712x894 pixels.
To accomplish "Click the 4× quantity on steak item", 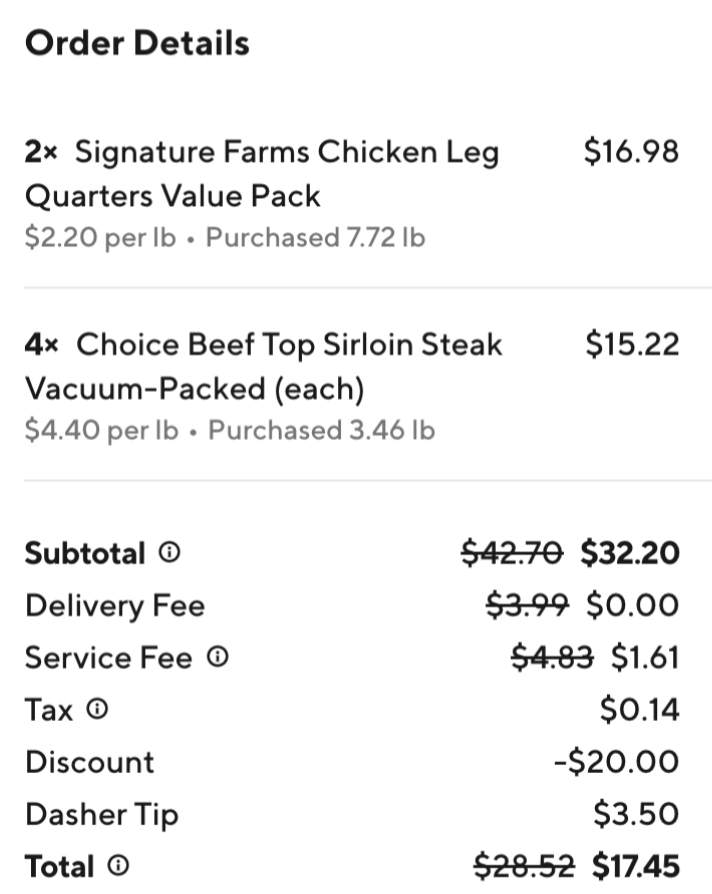I will pyautogui.click(x=42, y=345).
